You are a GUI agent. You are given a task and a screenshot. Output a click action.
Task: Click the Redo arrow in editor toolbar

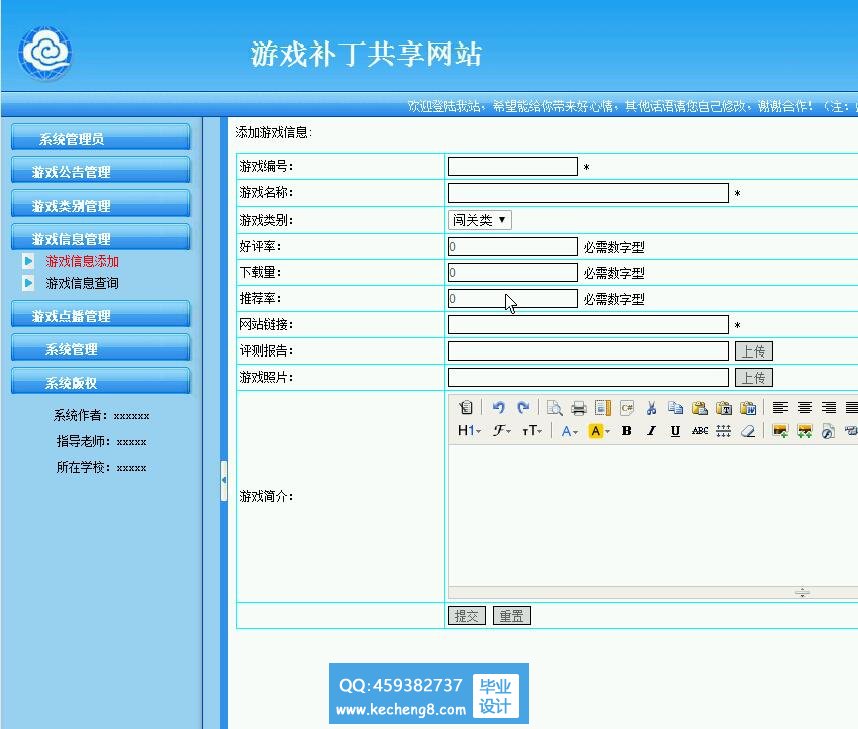523,407
